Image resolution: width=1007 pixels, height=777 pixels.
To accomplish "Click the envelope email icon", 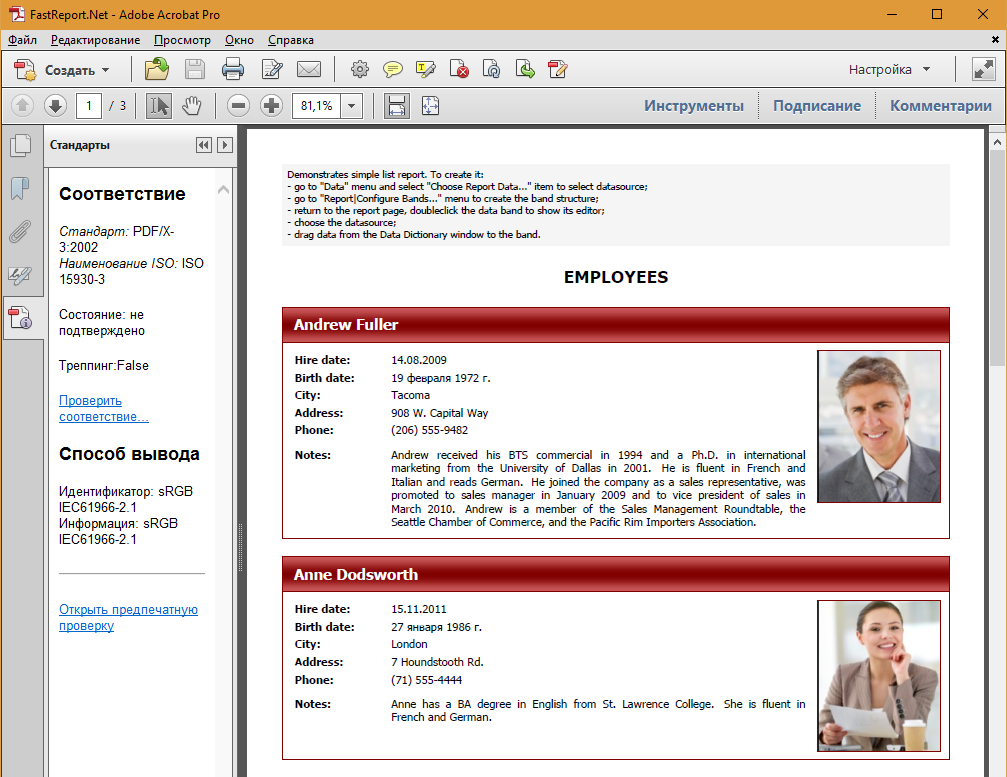I will (x=308, y=69).
